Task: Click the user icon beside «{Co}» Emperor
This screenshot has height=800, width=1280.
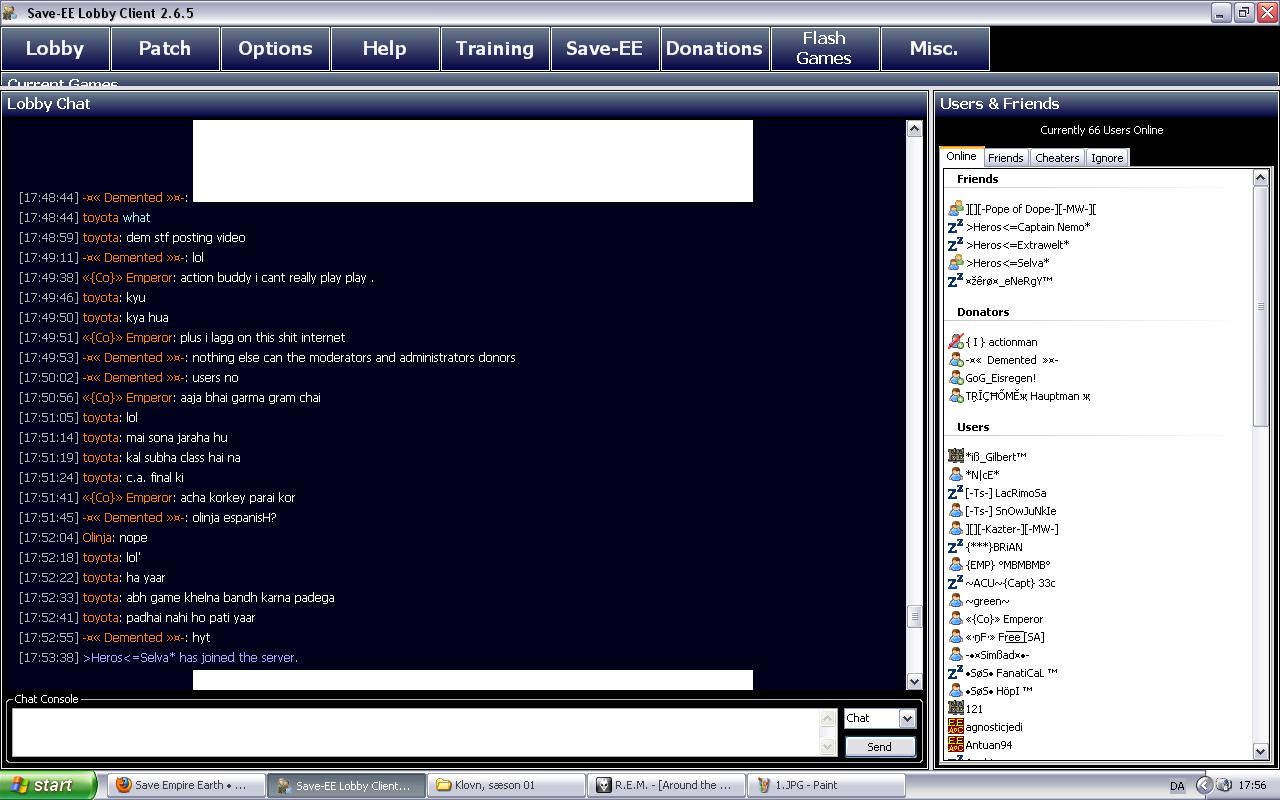Action: click(955, 619)
